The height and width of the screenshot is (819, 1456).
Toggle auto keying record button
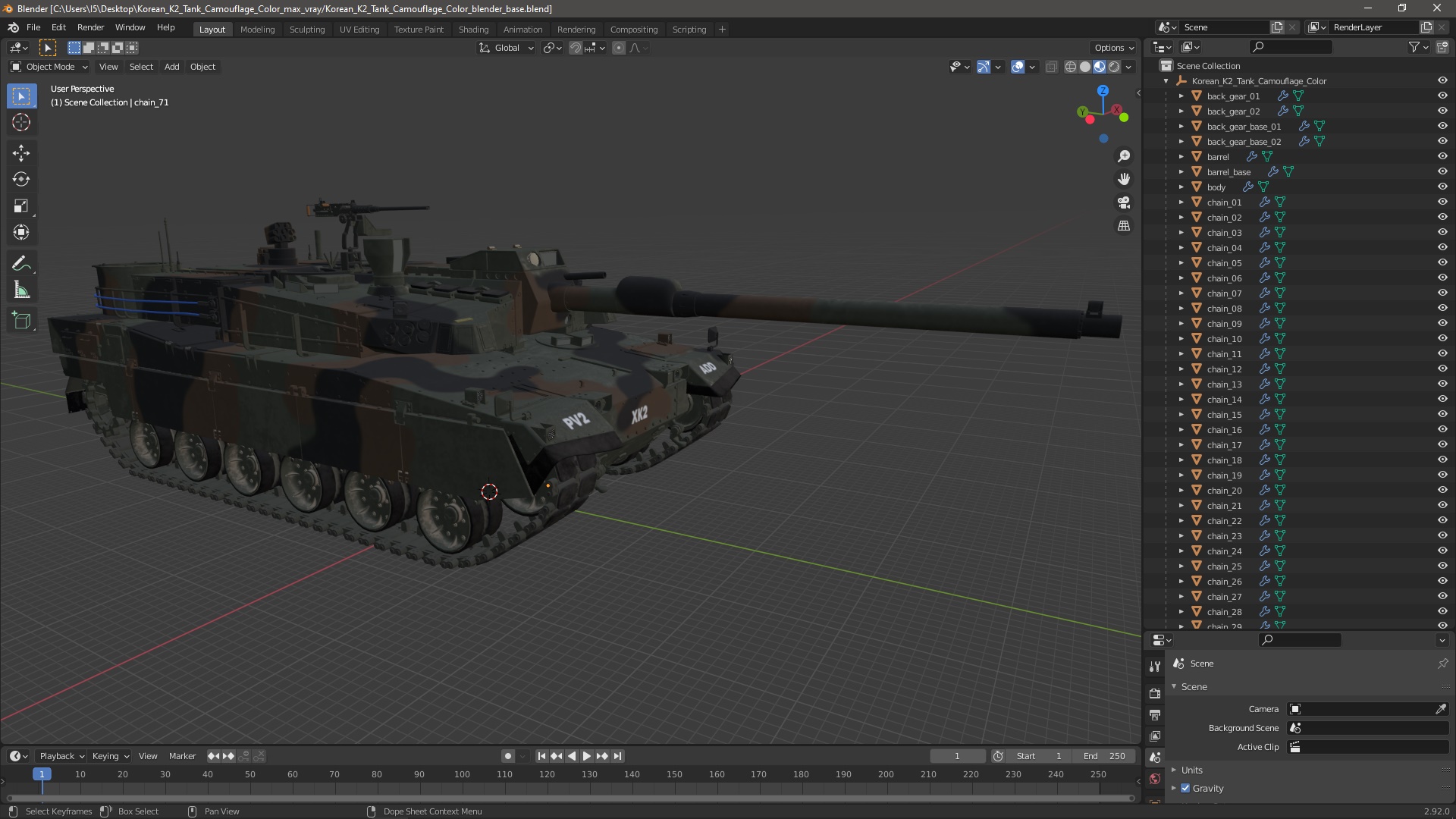tap(508, 756)
